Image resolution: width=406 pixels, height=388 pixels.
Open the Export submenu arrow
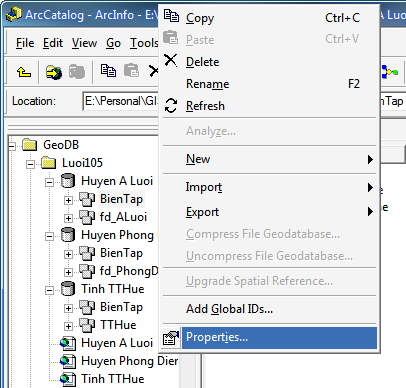click(370, 211)
